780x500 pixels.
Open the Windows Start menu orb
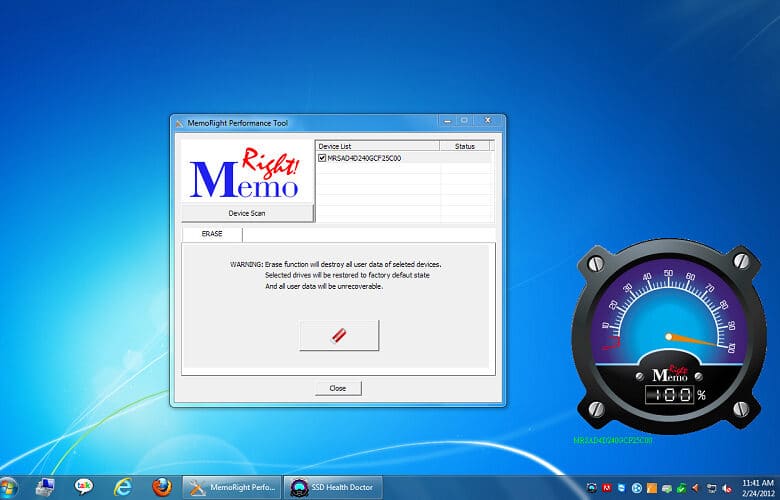(x=8, y=488)
